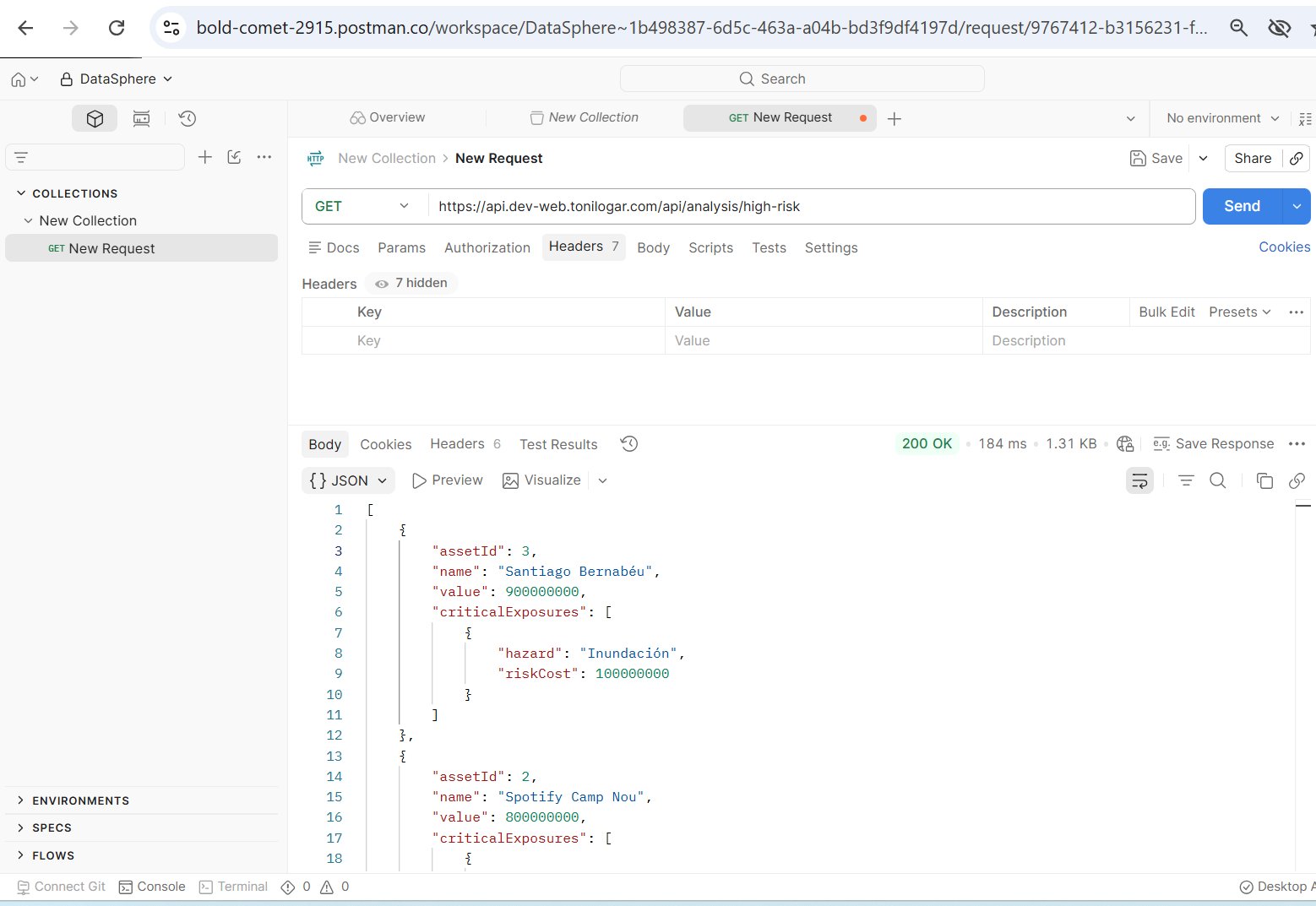The image size is (1316, 906).
Task: Open the tabs overflow chevron
Action: (1130, 119)
